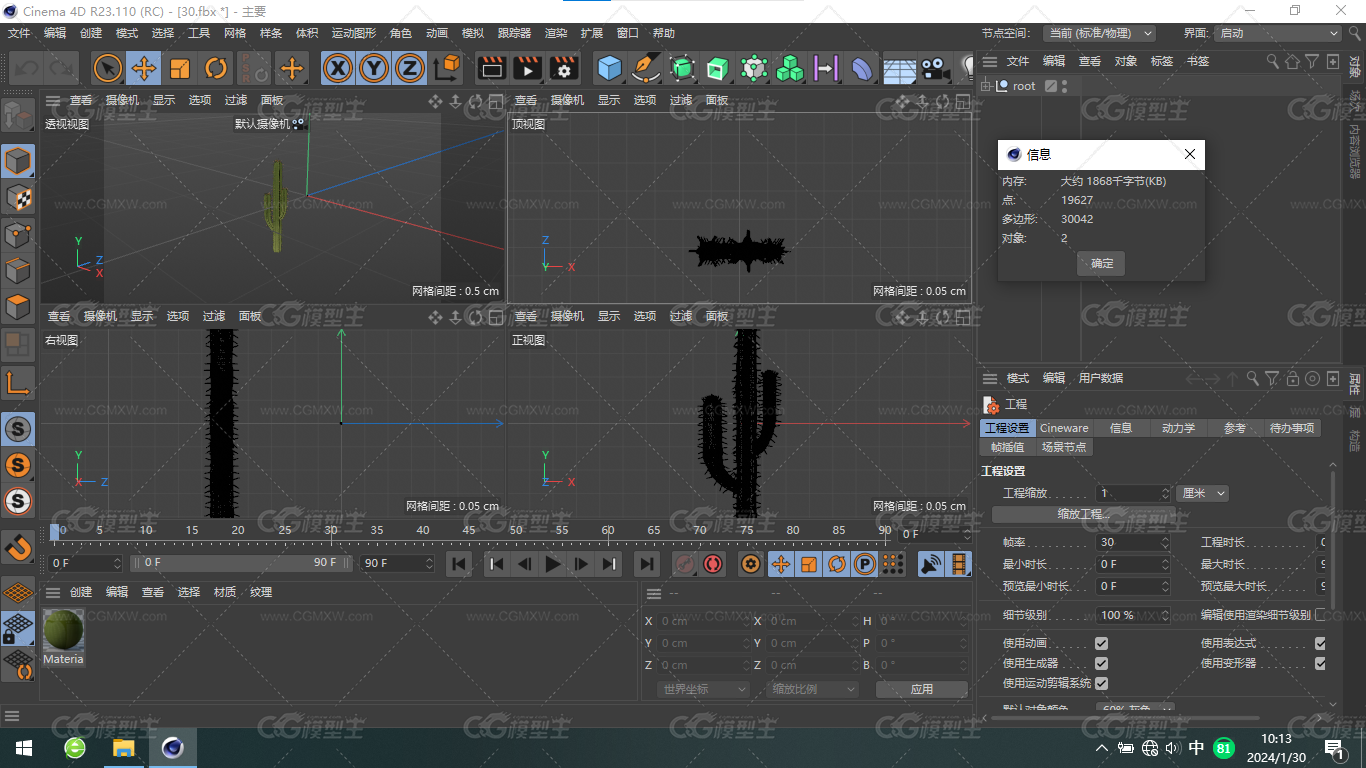Image resolution: width=1366 pixels, height=768 pixels.
Task: Click the 细节级别 stepper arrows
Action: click(x=1165, y=615)
